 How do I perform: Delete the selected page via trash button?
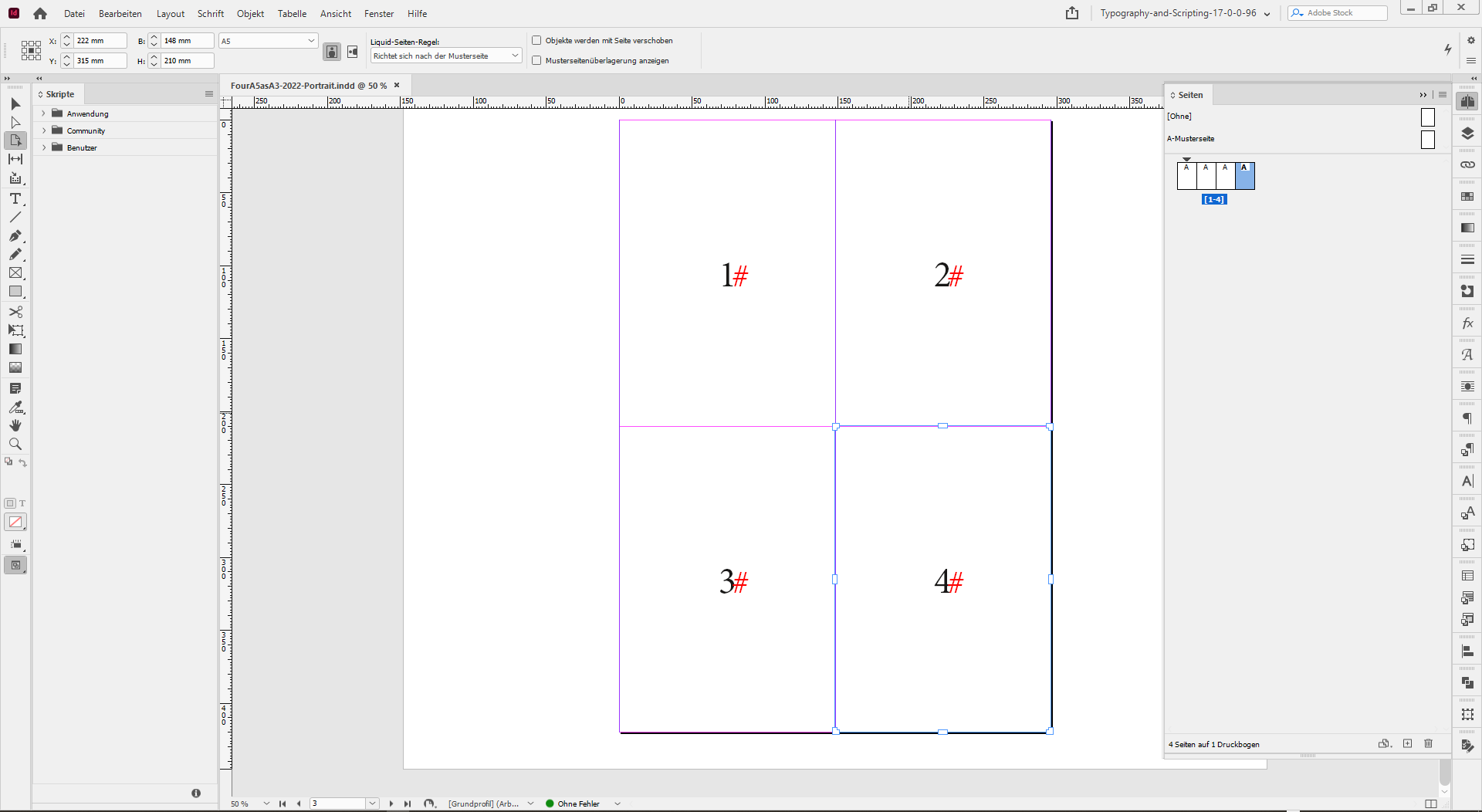(1427, 744)
